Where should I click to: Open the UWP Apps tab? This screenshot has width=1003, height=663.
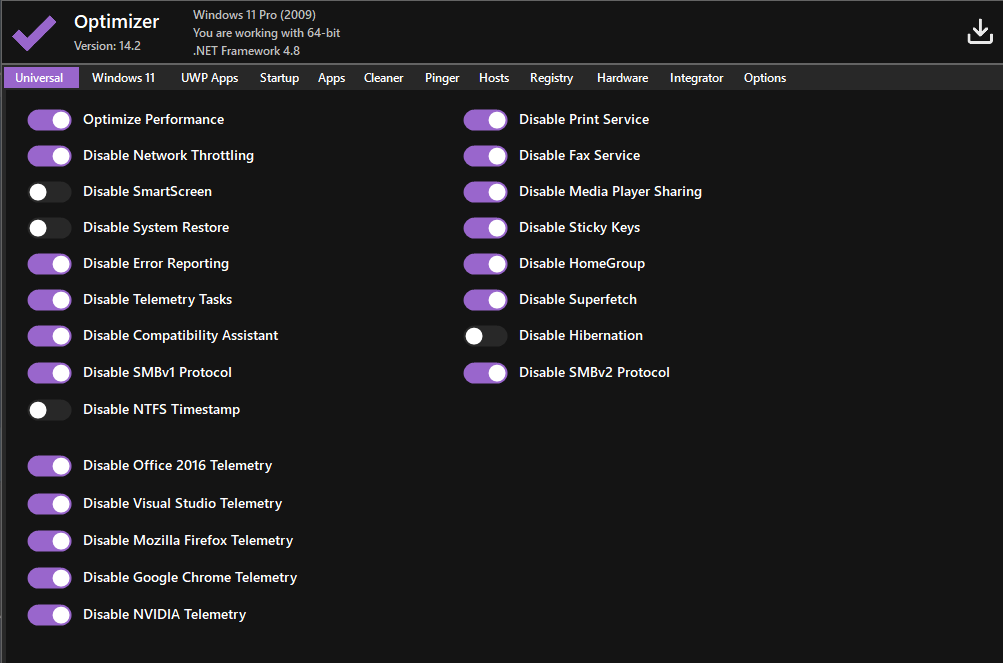tap(209, 77)
